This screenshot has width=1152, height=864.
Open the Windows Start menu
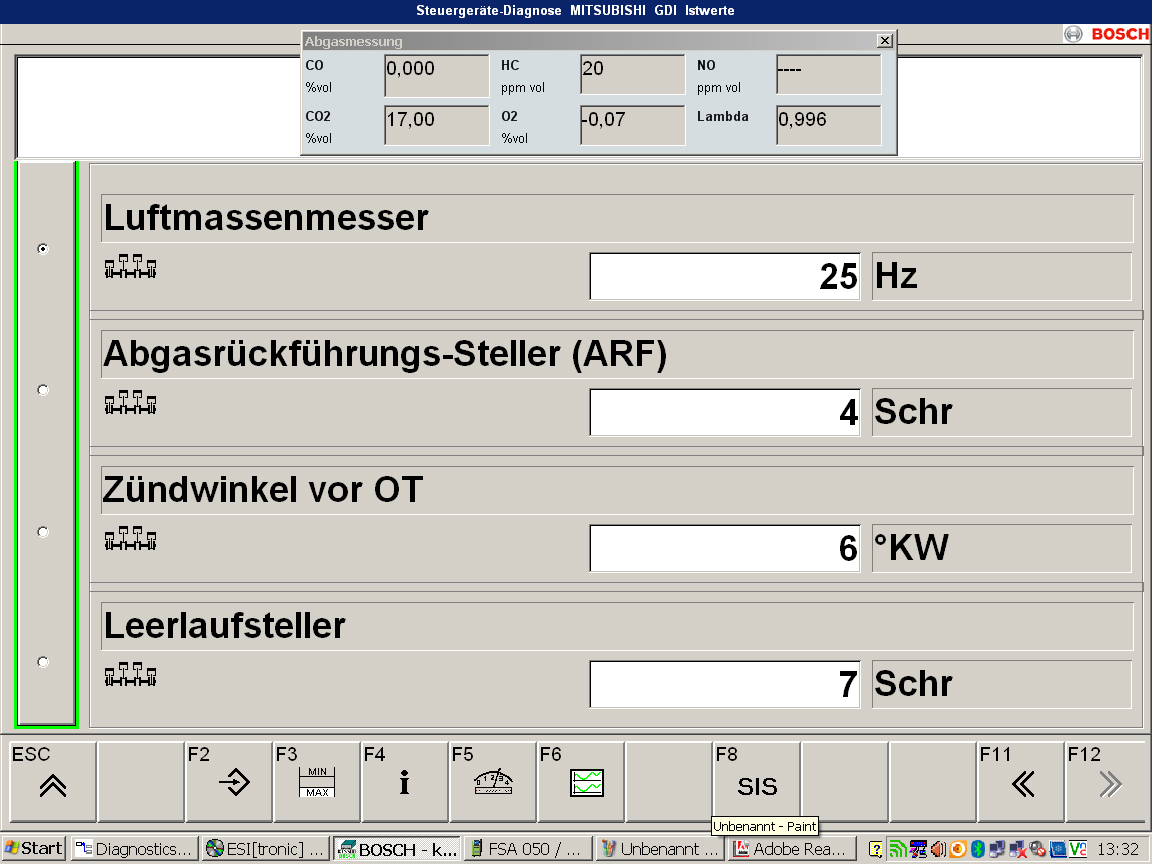34,849
